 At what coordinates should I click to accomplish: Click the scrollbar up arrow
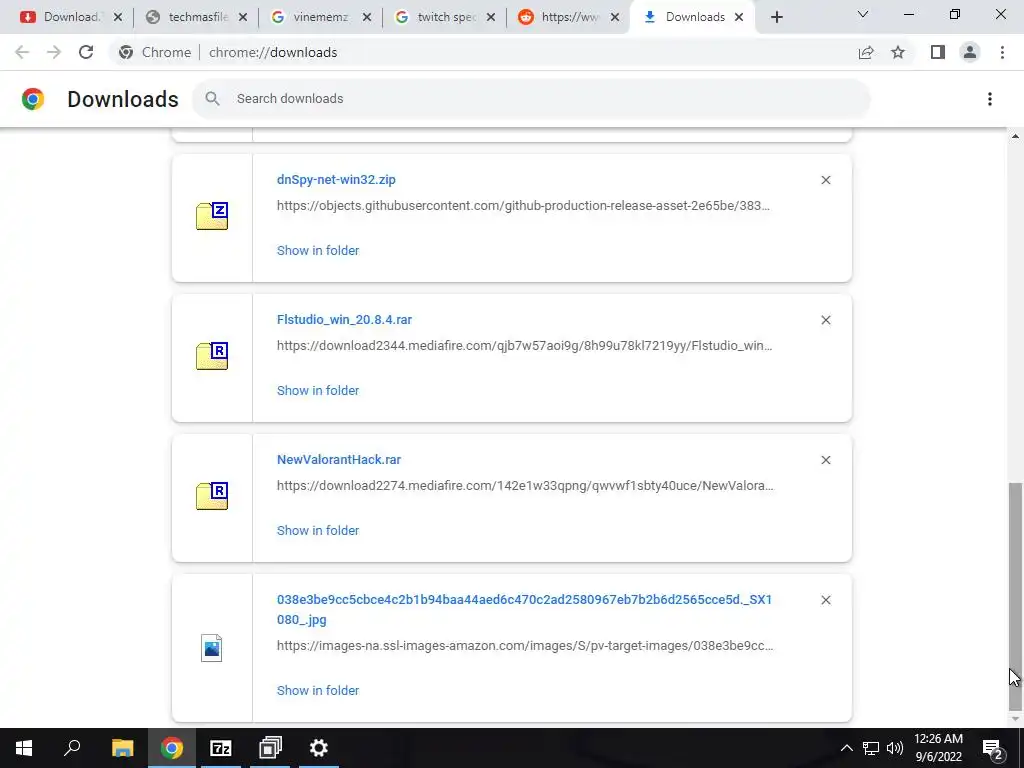[x=1015, y=136]
